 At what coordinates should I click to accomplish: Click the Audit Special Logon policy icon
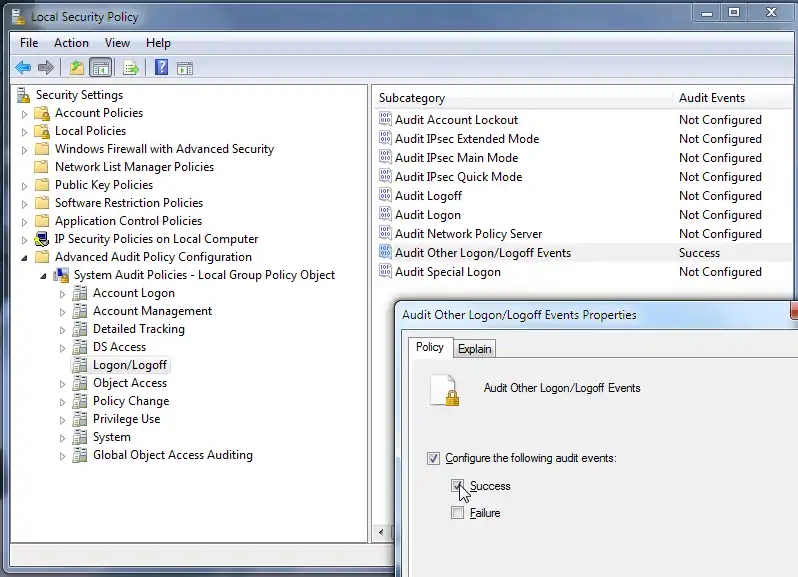click(x=386, y=272)
